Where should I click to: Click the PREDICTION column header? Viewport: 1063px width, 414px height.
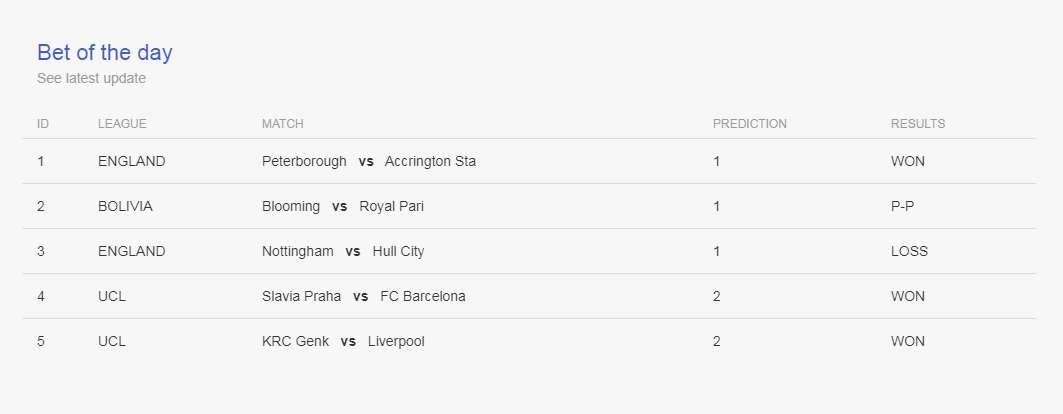click(750, 124)
